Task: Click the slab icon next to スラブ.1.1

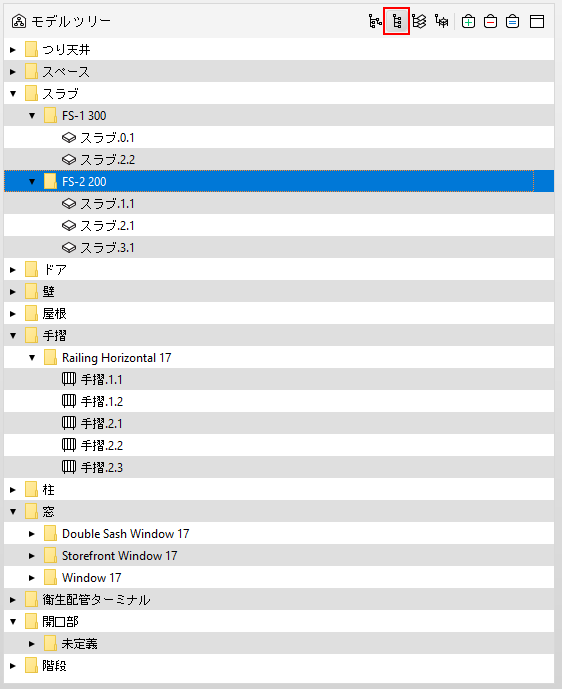Action: coord(69,203)
